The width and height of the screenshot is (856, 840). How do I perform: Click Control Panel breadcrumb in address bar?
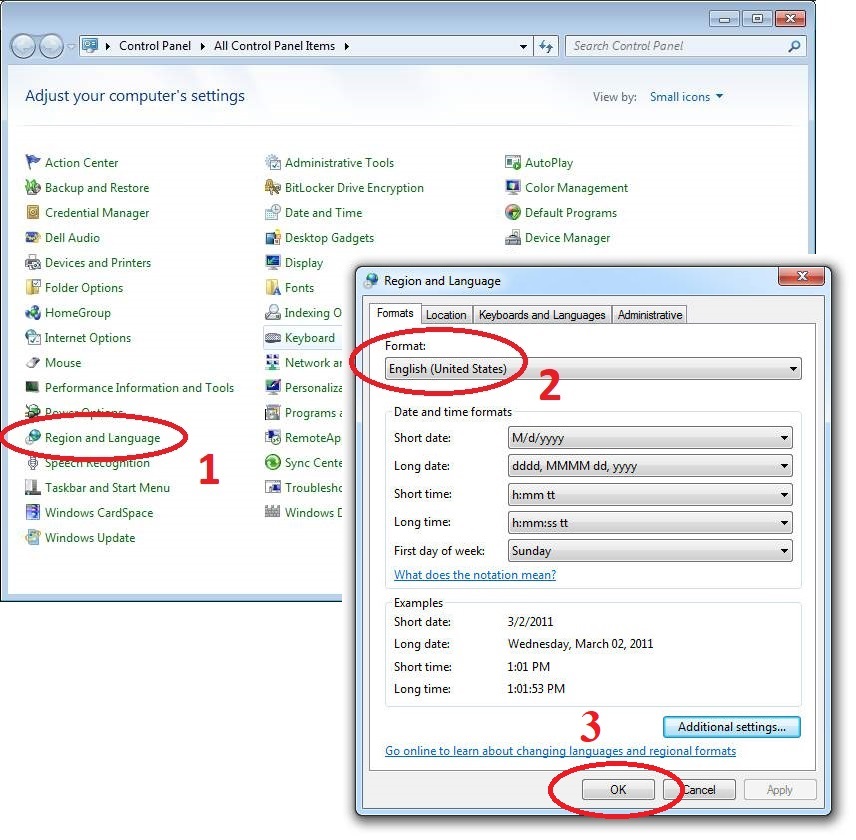(155, 46)
